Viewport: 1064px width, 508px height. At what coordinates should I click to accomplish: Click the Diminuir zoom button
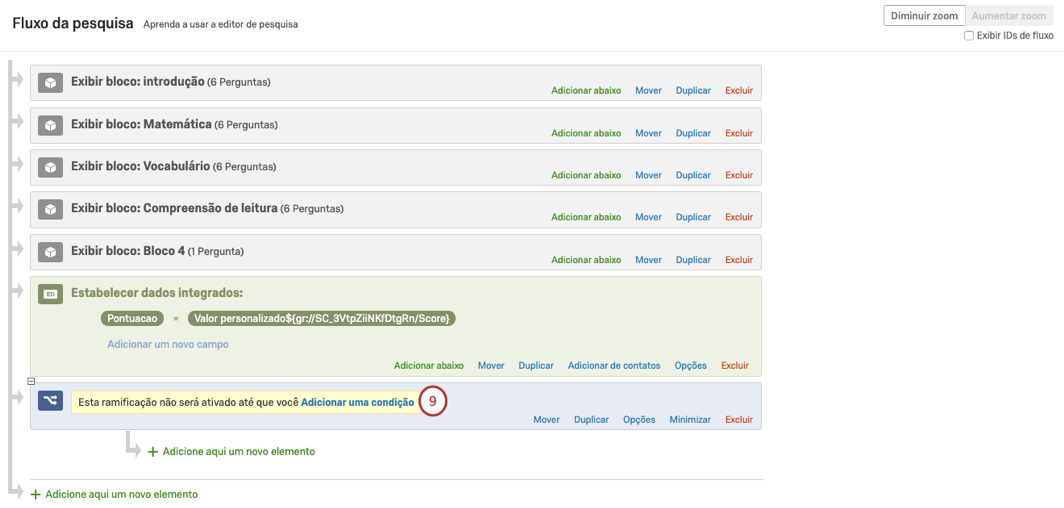point(925,16)
